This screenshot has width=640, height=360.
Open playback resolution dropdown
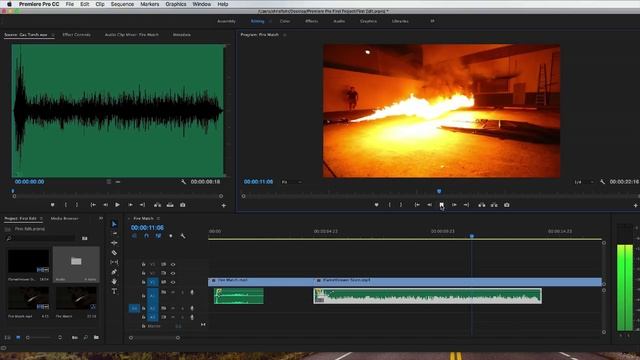[x=584, y=182]
